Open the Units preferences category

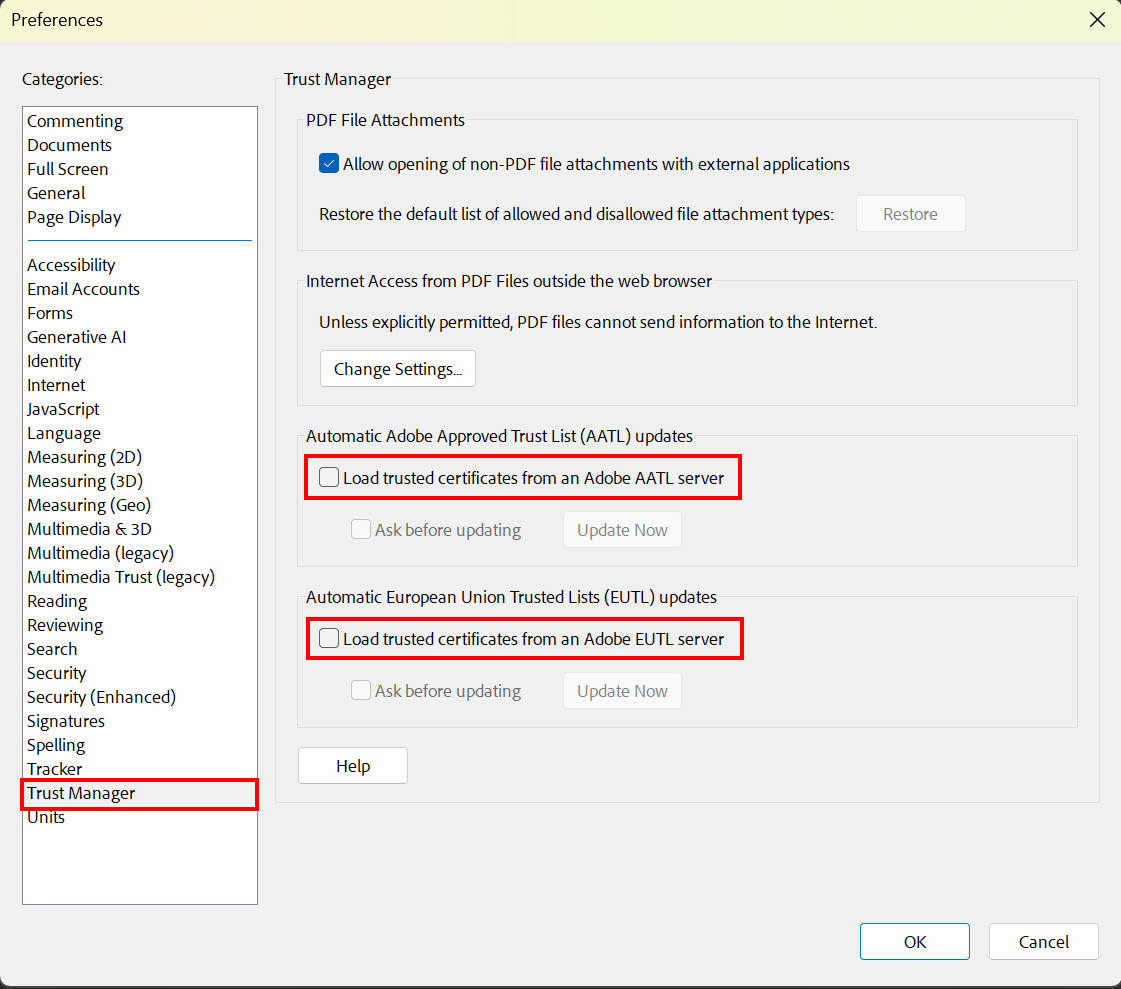(x=46, y=816)
